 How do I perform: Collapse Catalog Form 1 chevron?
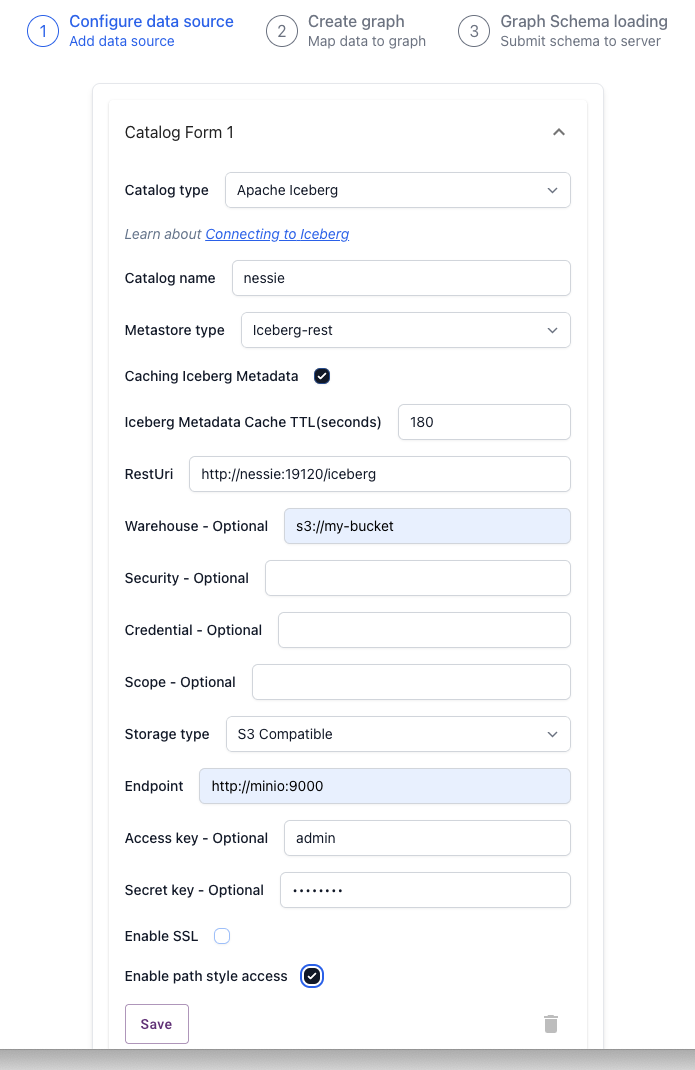click(x=558, y=132)
